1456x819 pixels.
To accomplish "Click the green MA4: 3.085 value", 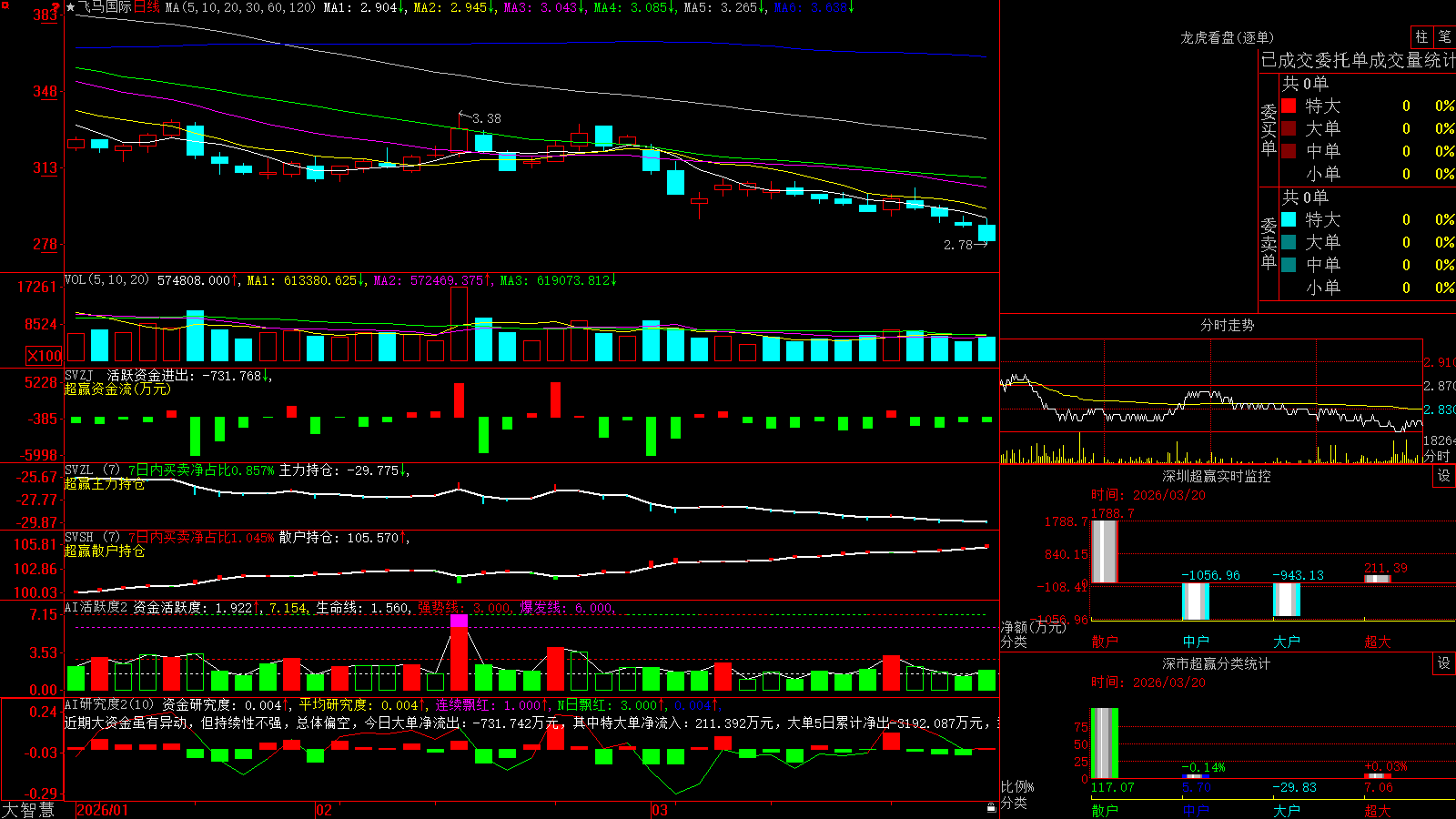I will coord(634,7).
